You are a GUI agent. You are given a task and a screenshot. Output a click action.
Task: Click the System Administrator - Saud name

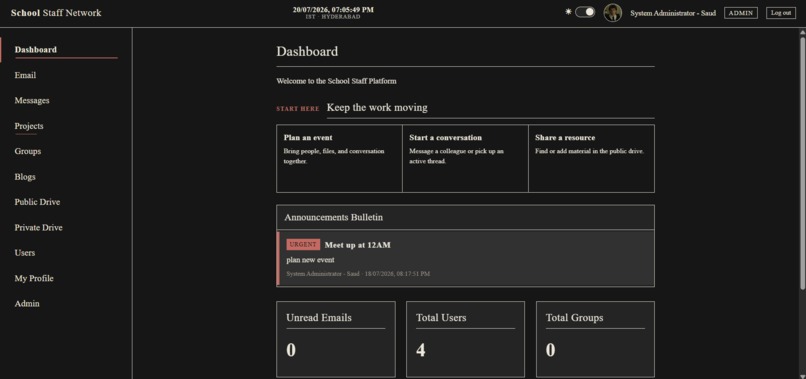point(673,13)
